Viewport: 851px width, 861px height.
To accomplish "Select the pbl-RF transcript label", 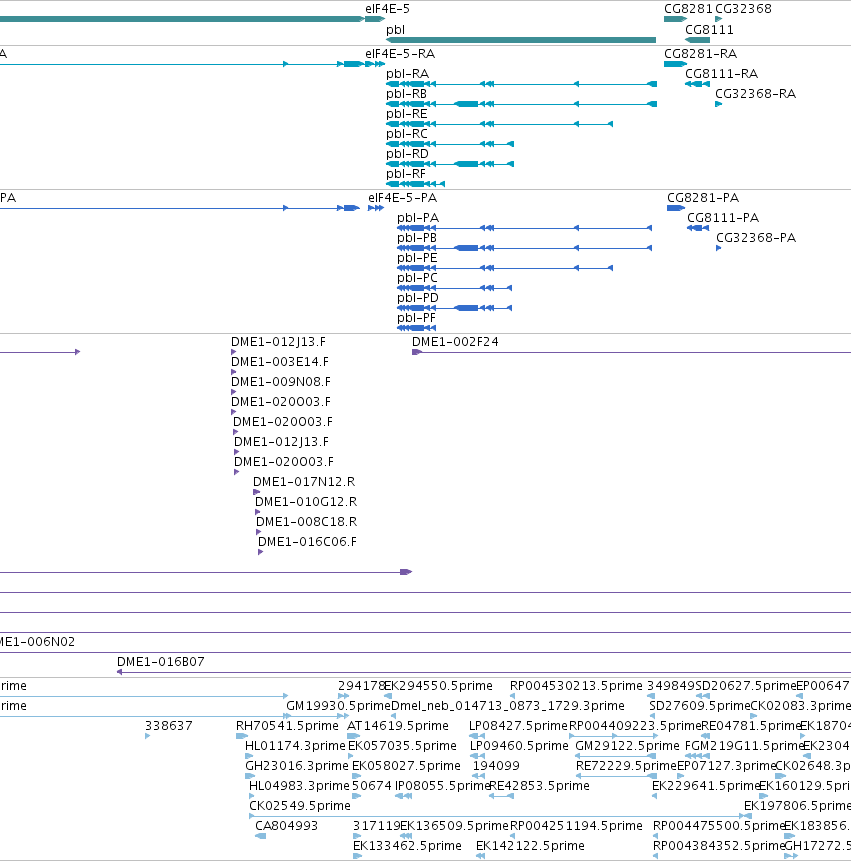I will point(406,174).
